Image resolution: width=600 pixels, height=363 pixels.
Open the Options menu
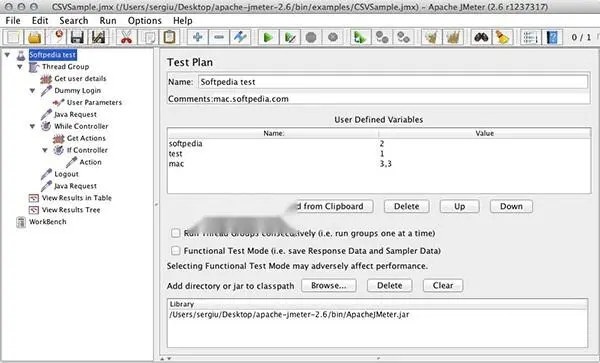pos(145,21)
